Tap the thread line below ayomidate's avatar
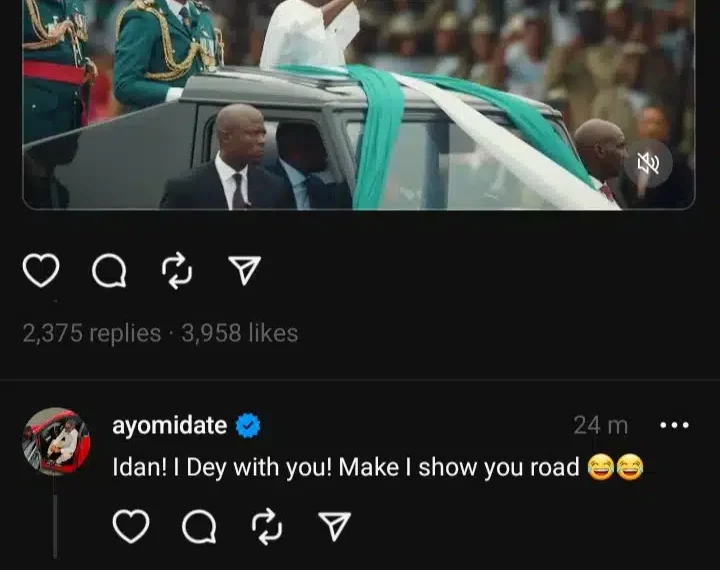720x570 pixels. click(56, 518)
